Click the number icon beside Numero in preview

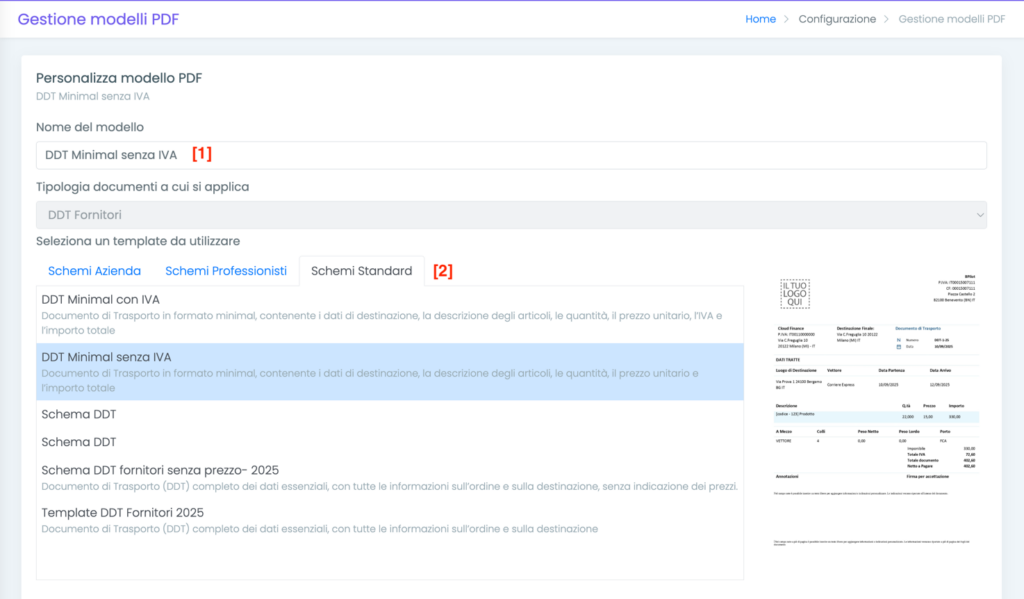pos(899,339)
